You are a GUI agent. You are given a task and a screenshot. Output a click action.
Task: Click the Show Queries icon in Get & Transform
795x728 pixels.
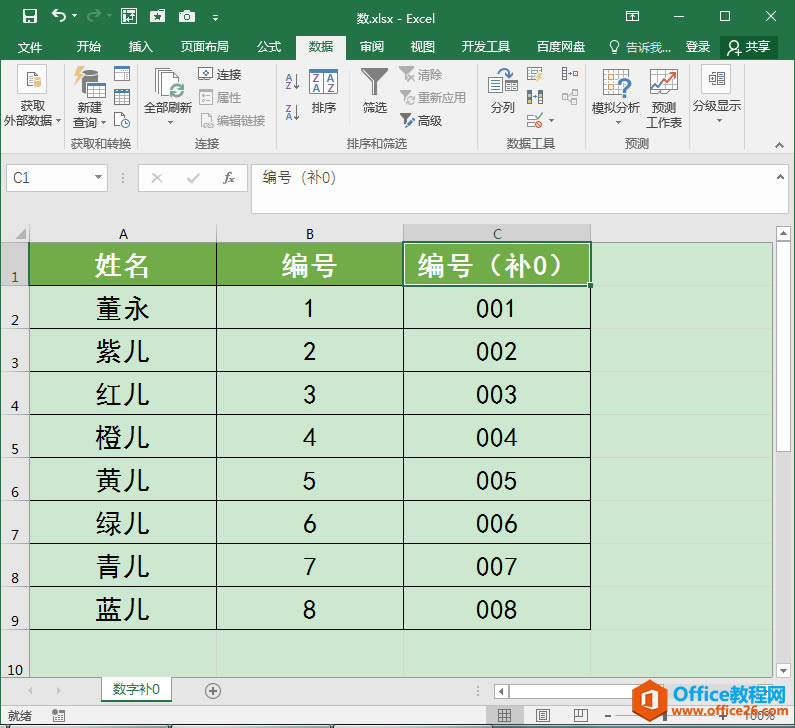point(122,74)
